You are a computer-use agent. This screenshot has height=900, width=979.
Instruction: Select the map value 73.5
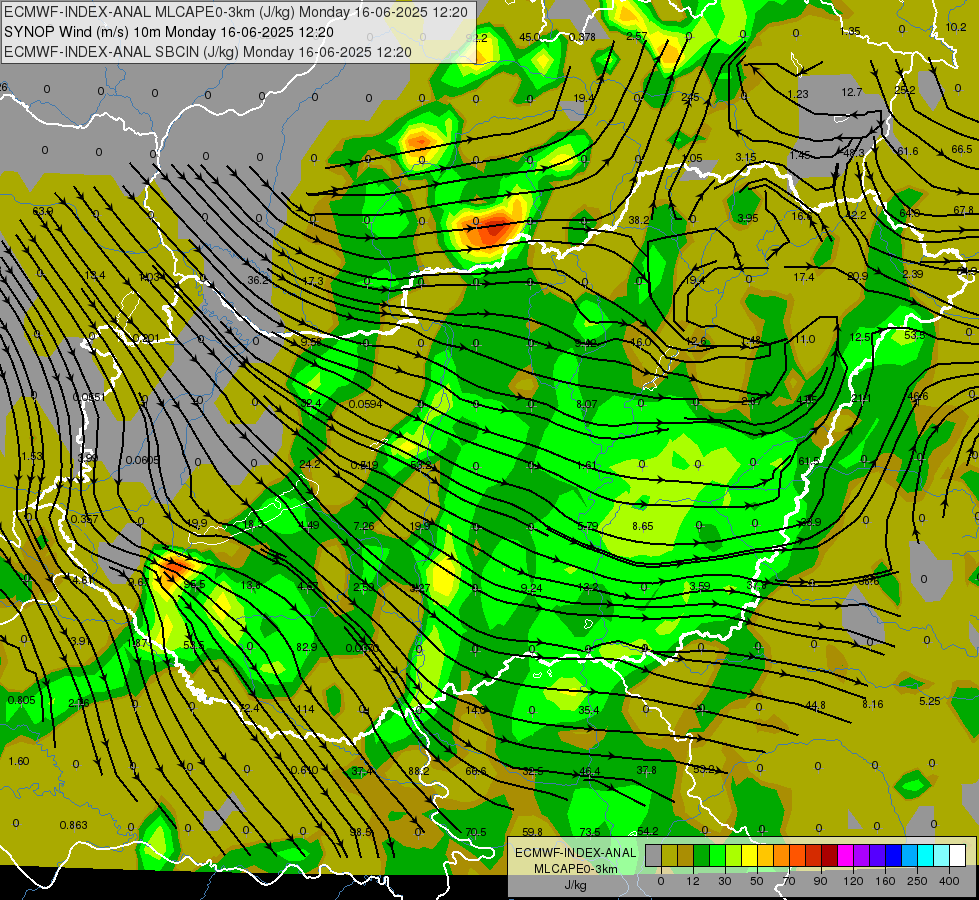[x=590, y=831]
